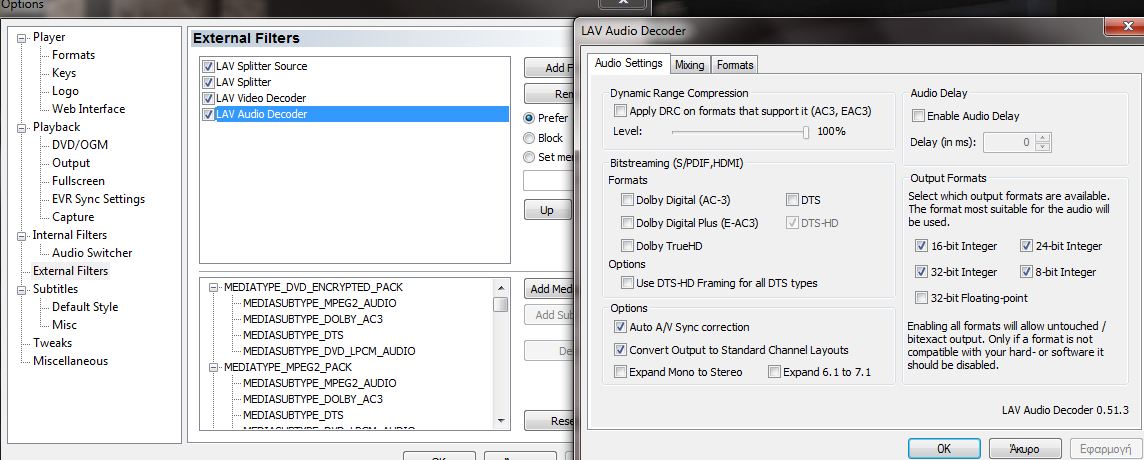Viewport: 1144px width, 460px height.
Task: Open Keys options page
Action: point(64,73)
